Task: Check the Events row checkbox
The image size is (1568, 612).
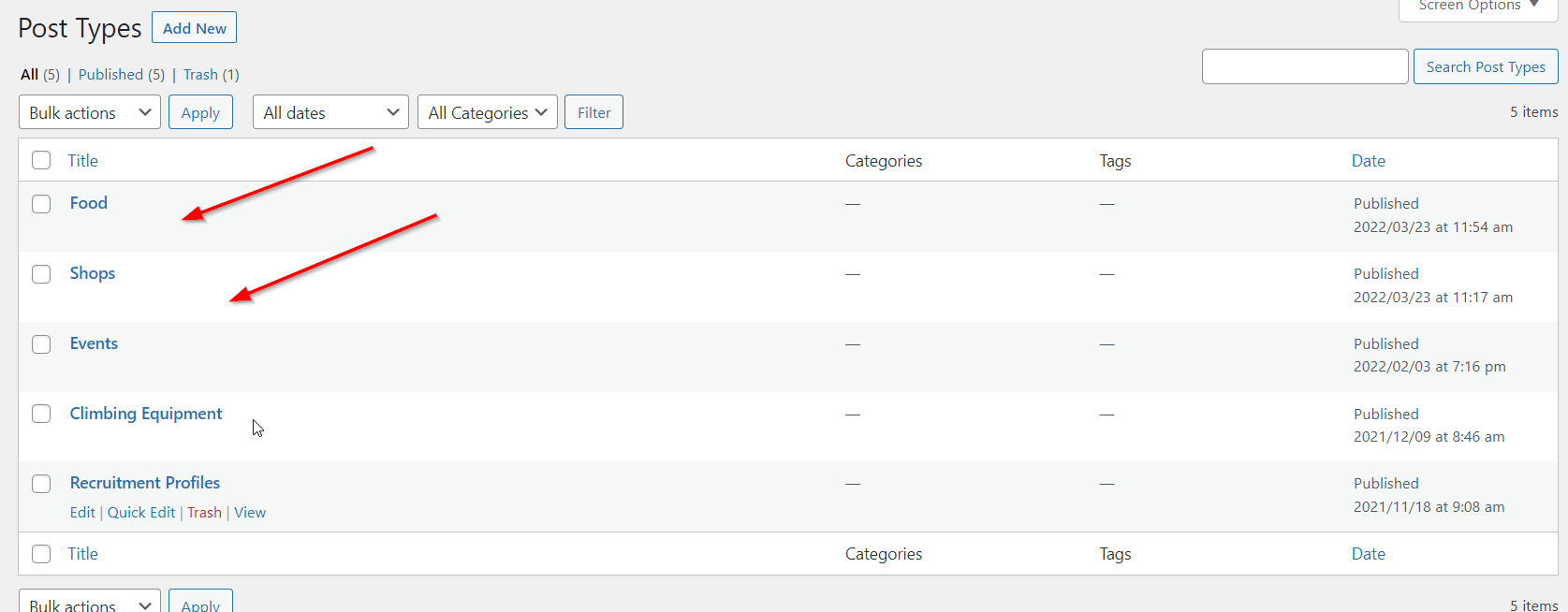Action: point(41,344)
